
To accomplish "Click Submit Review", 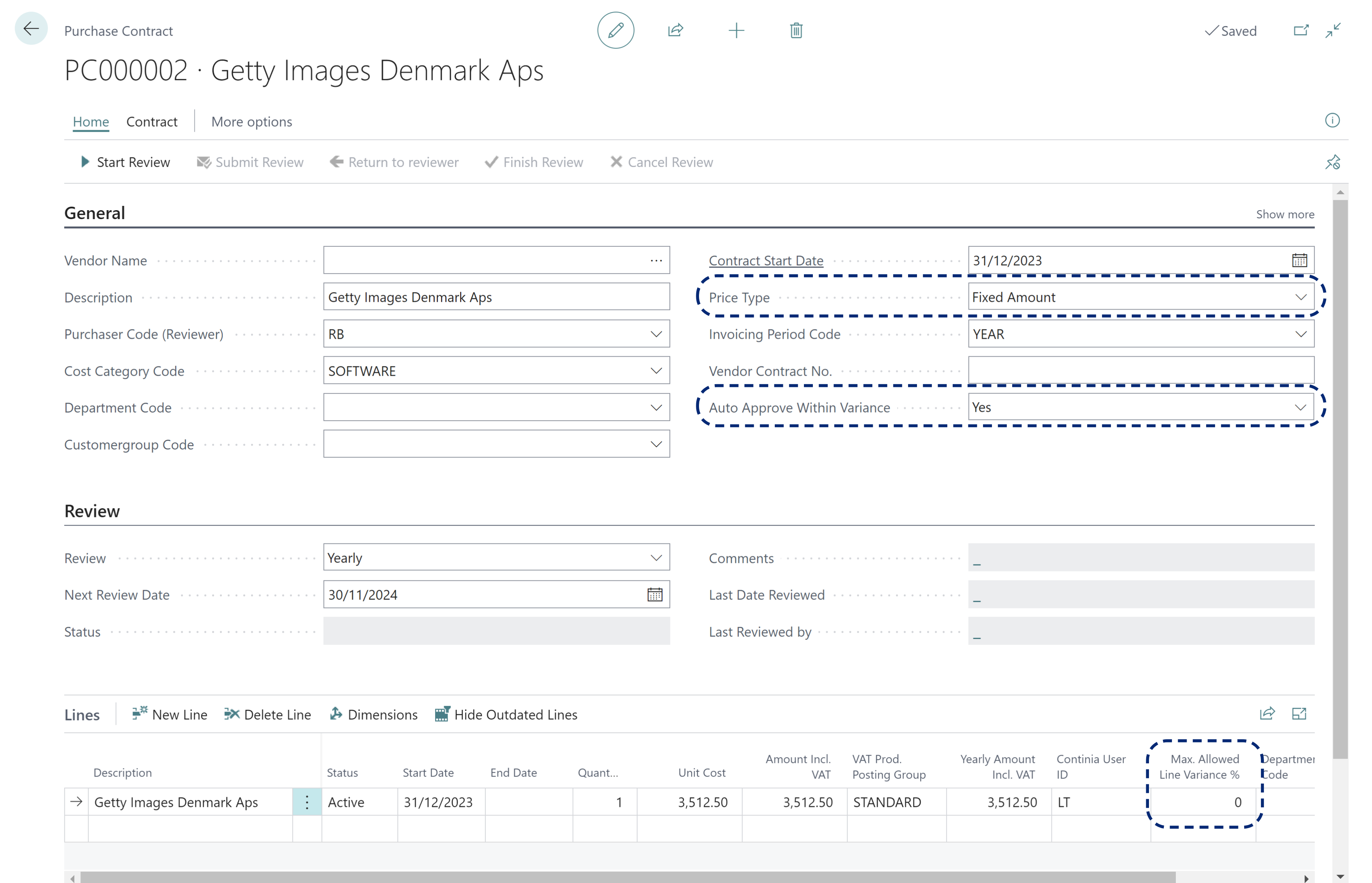I will [250, 162].
